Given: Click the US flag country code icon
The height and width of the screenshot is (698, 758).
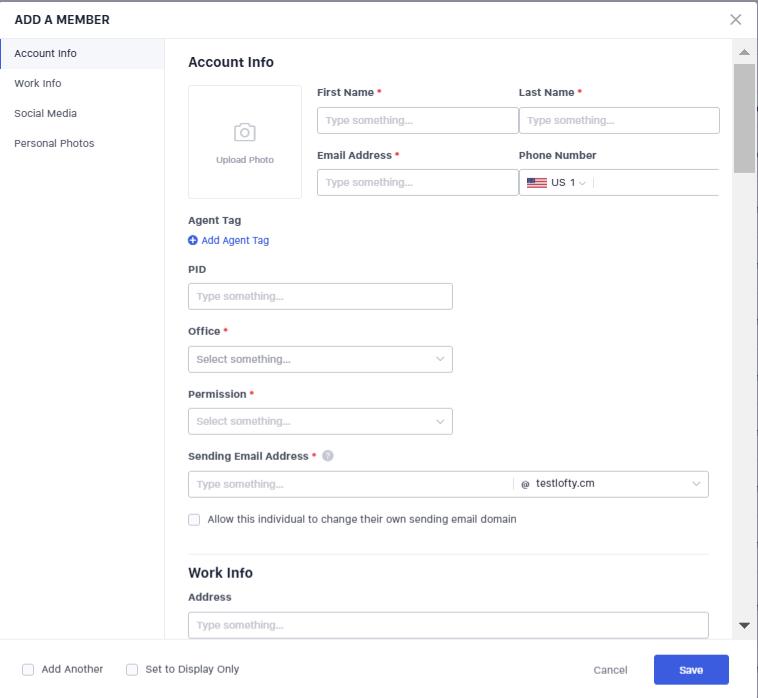Looking at the screenshot, I should (537, 183).
